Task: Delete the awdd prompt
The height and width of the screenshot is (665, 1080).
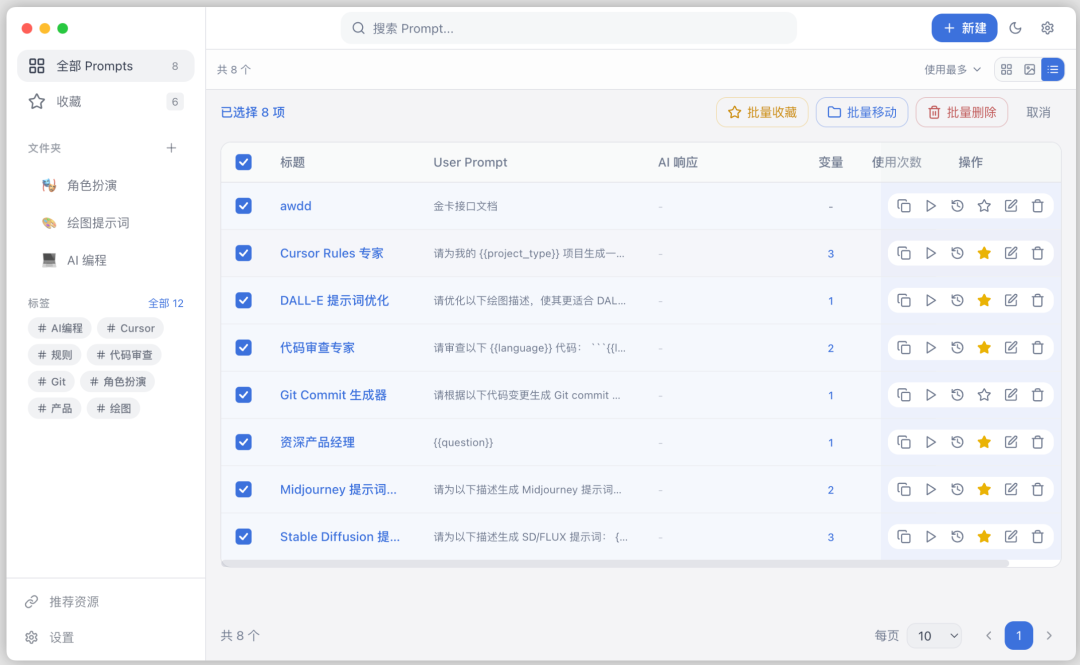Action: pos(1037,206)
